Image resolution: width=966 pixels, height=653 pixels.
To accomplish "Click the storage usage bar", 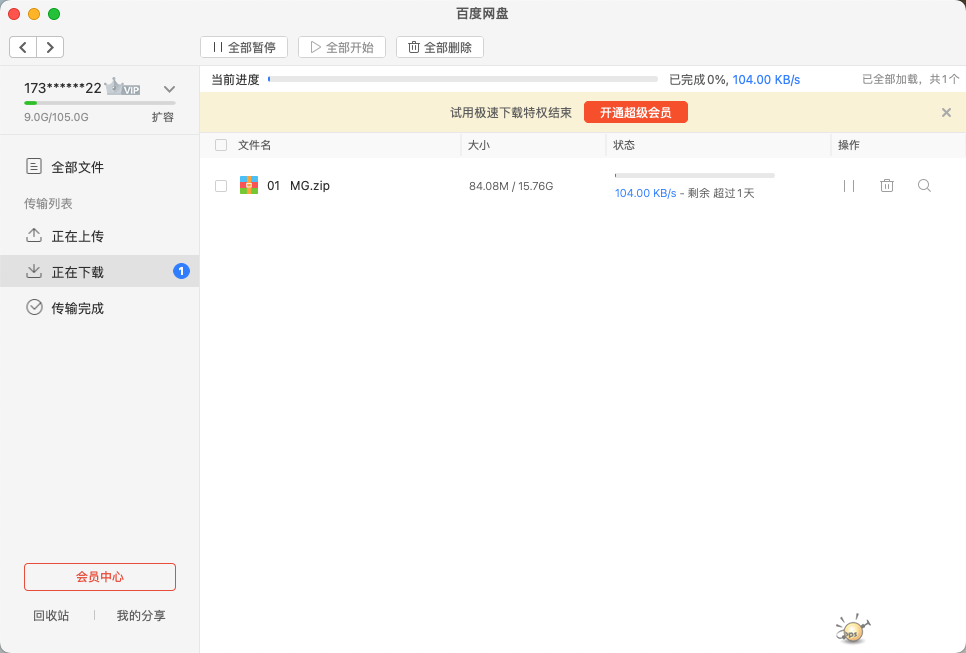I will tap(100, 103).
